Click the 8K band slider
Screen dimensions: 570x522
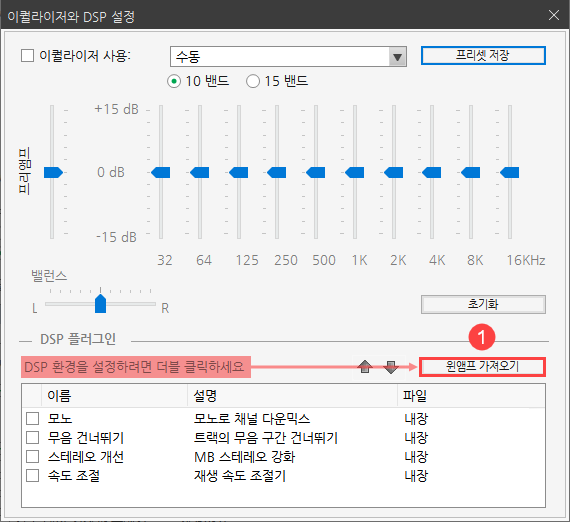click(470, 172)
